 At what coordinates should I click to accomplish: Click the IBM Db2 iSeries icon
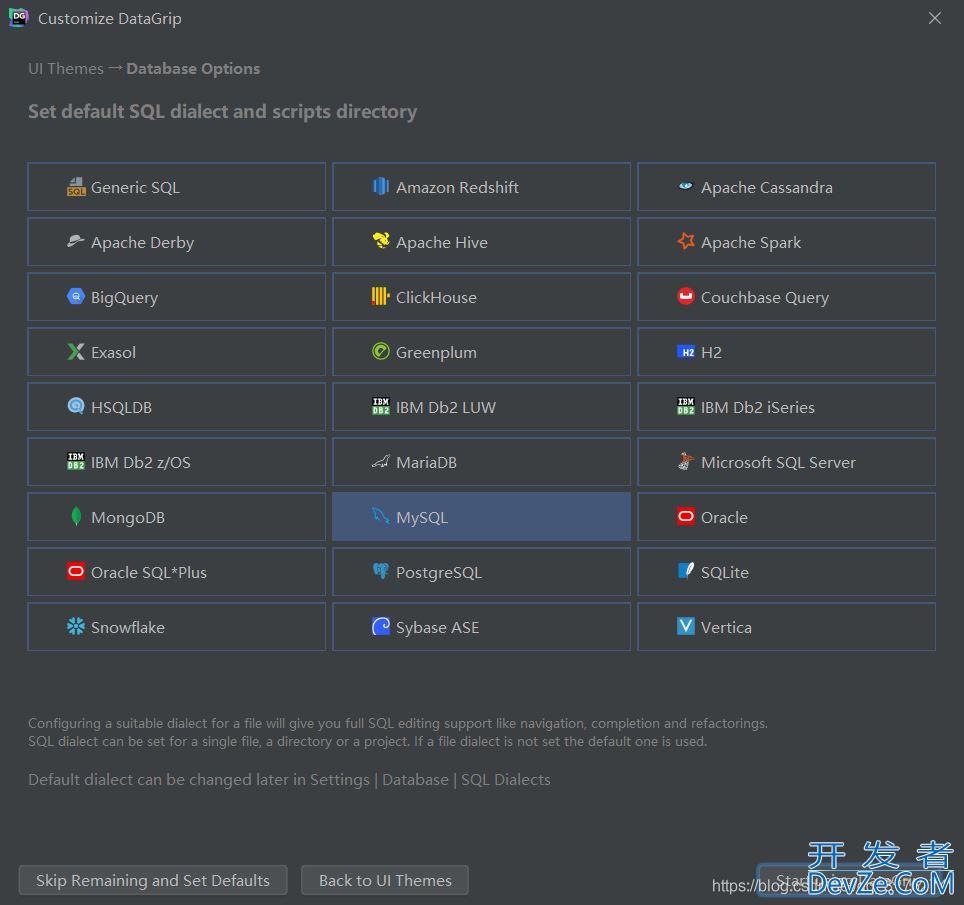pos(685,406)
